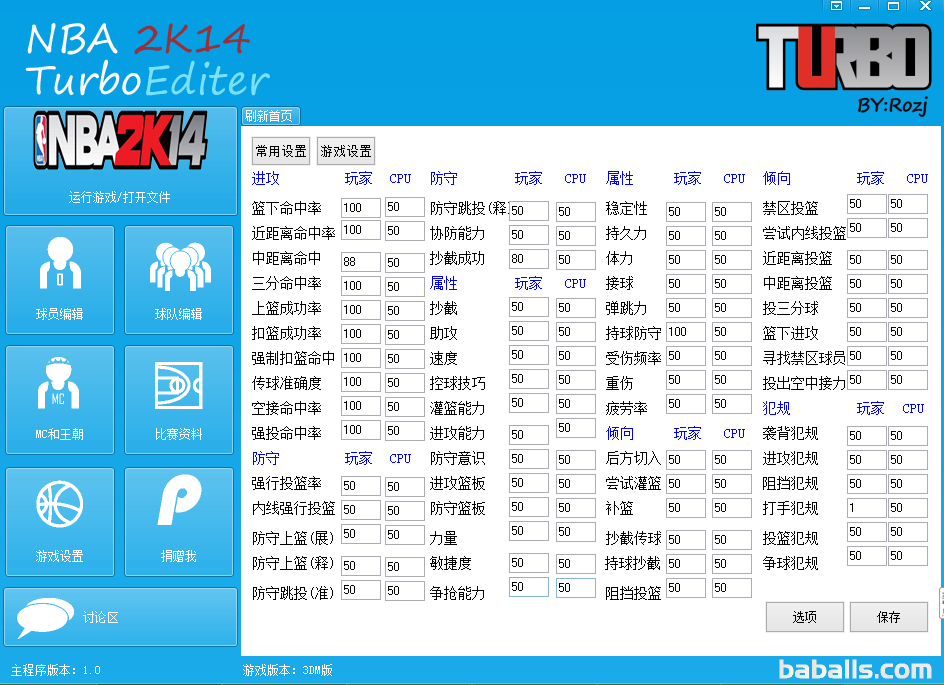The height and width of the screenshot is (685, 944).
Task: Click the 受伤频率 player value field
Action: (686, 356)
